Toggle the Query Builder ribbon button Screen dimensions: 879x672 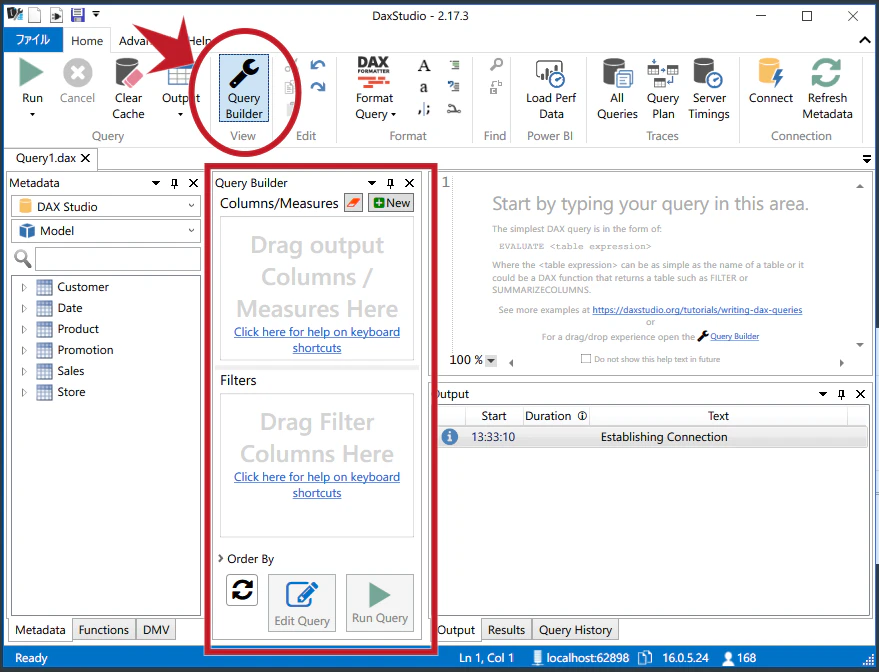coord(244,88)
